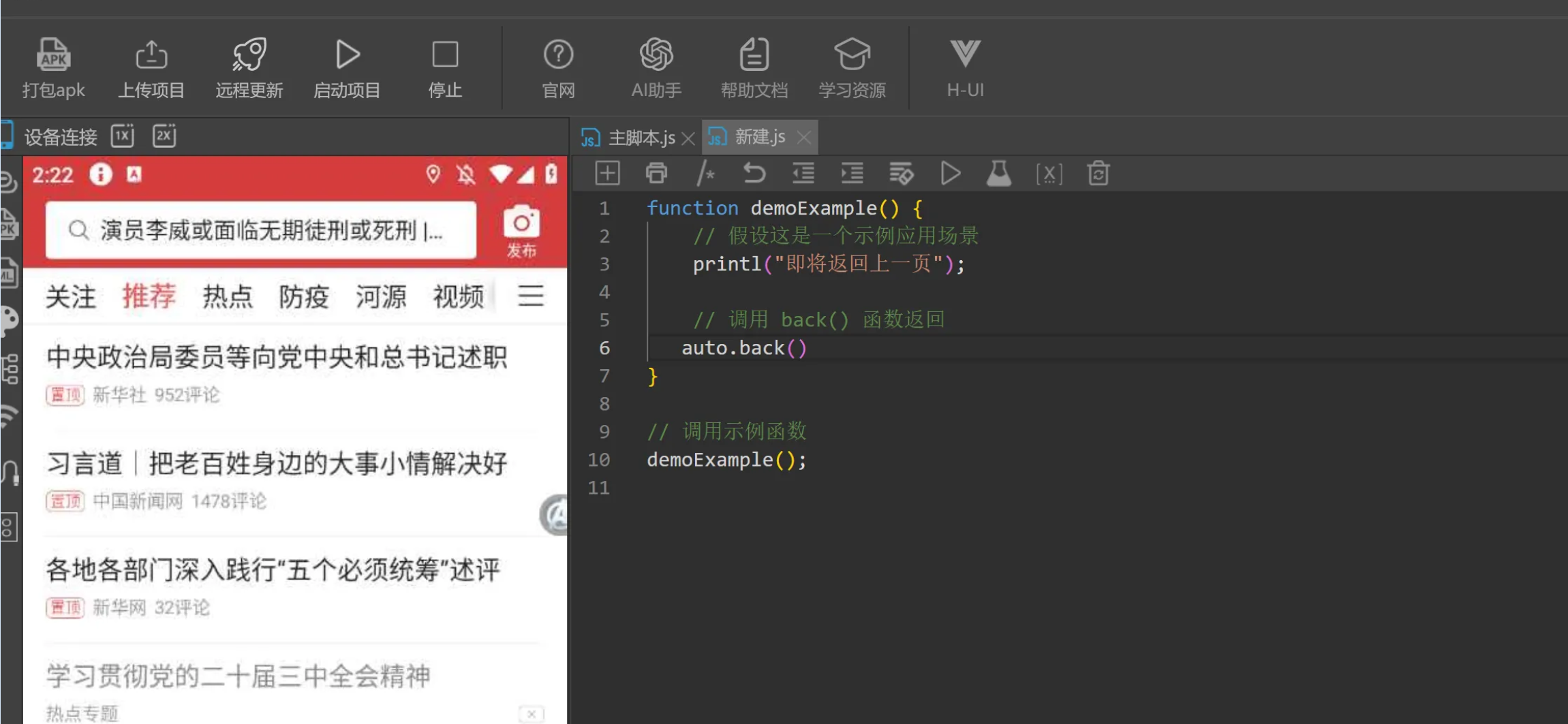
Task: Set device preview scale to 2X
Action: pyautogui.click(x=164, y=136)
